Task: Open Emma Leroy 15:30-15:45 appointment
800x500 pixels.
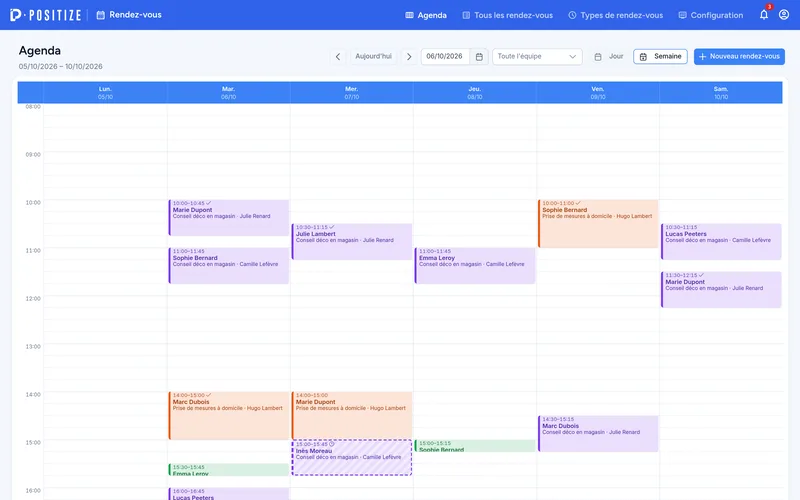Action: coord(229,470)
